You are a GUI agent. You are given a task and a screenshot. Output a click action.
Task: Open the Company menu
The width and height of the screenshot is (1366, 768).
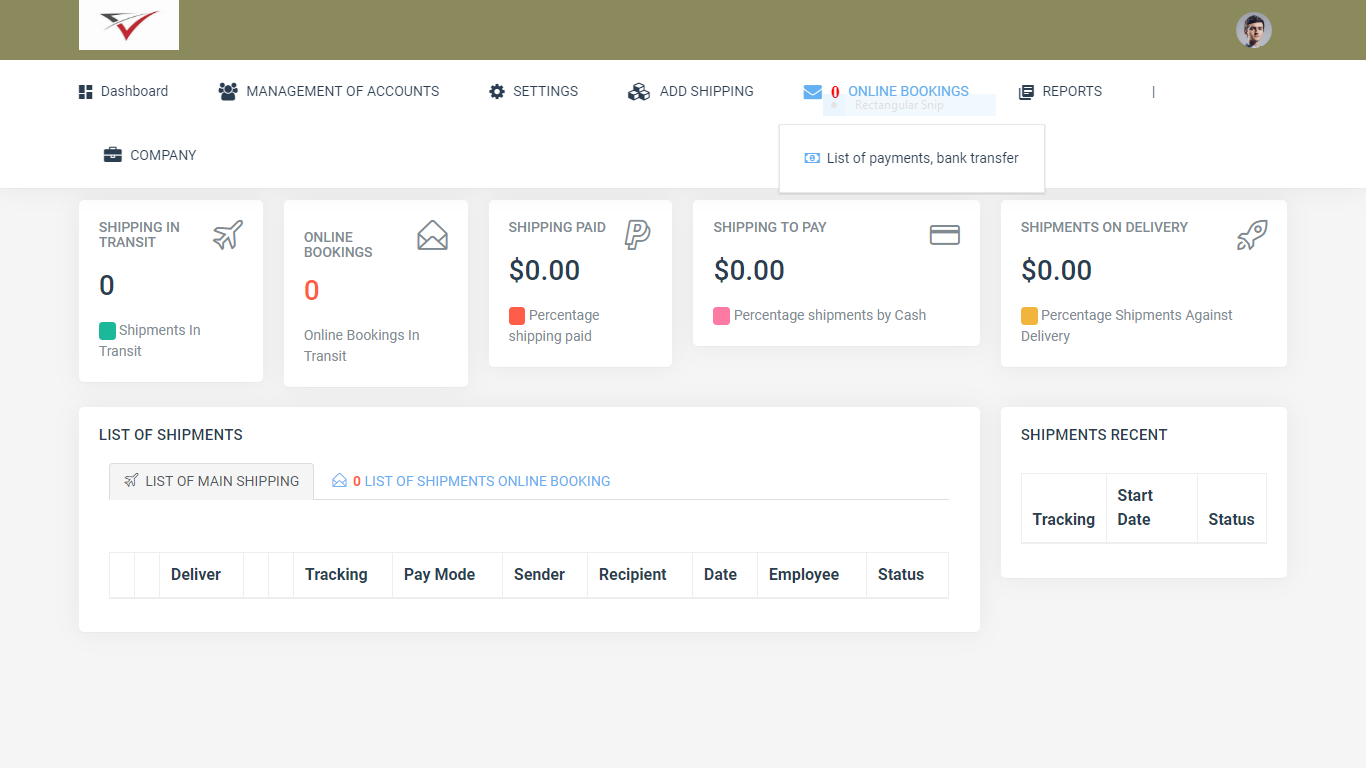coord(150,155)
